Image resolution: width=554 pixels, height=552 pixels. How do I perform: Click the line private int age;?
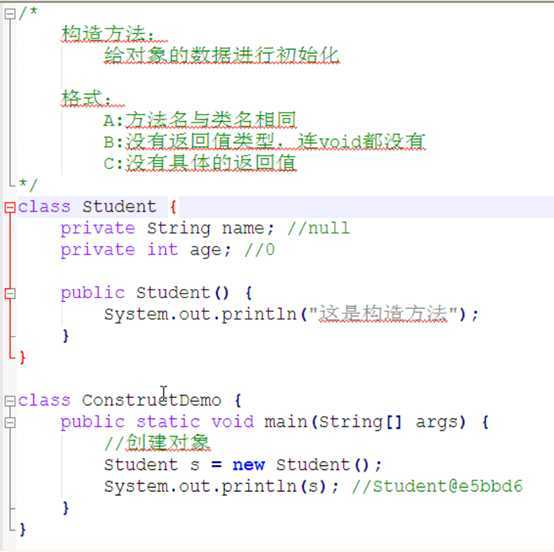[x=146, y=250]
